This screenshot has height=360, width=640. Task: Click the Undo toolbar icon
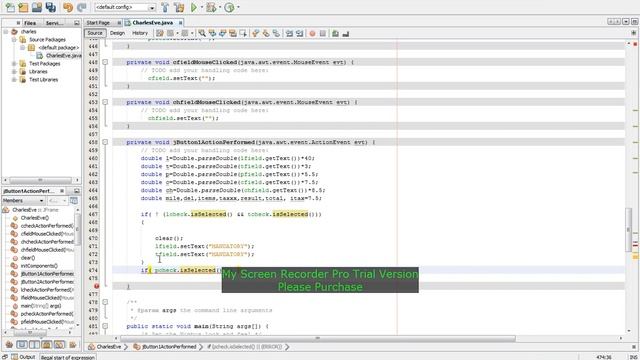pyautogui.click(x=68, y=7)
